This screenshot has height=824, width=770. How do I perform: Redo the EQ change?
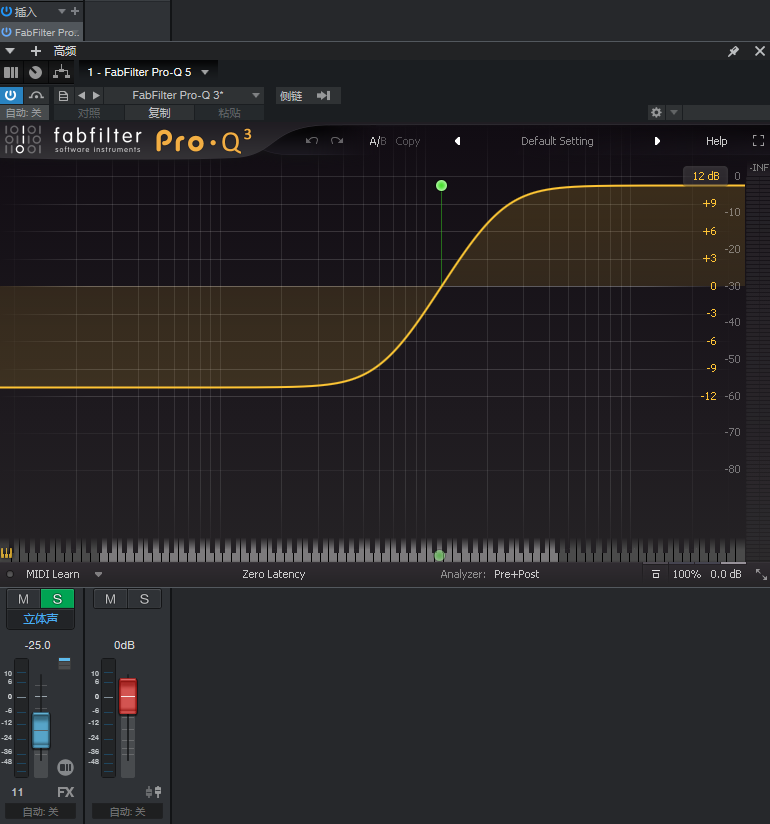click(337, 141)
